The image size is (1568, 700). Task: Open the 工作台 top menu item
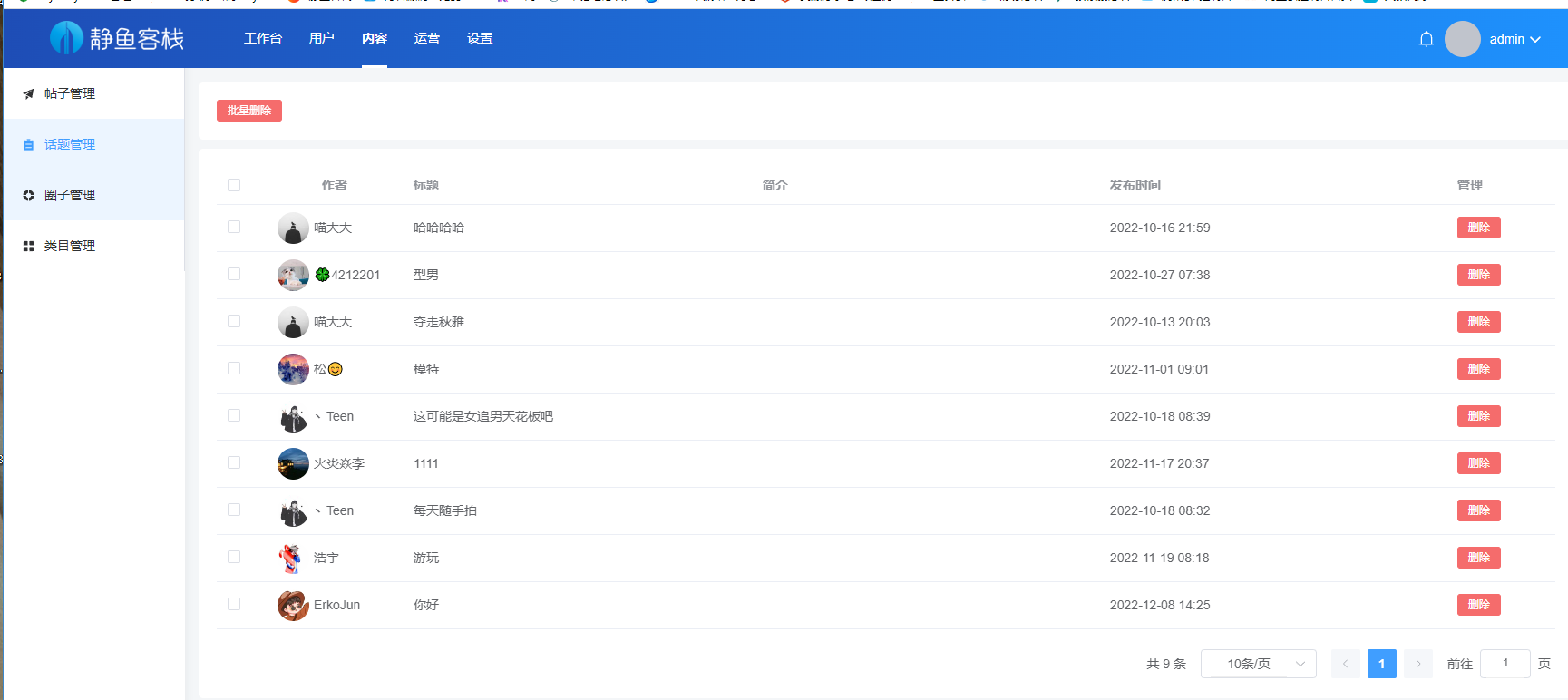263,38
